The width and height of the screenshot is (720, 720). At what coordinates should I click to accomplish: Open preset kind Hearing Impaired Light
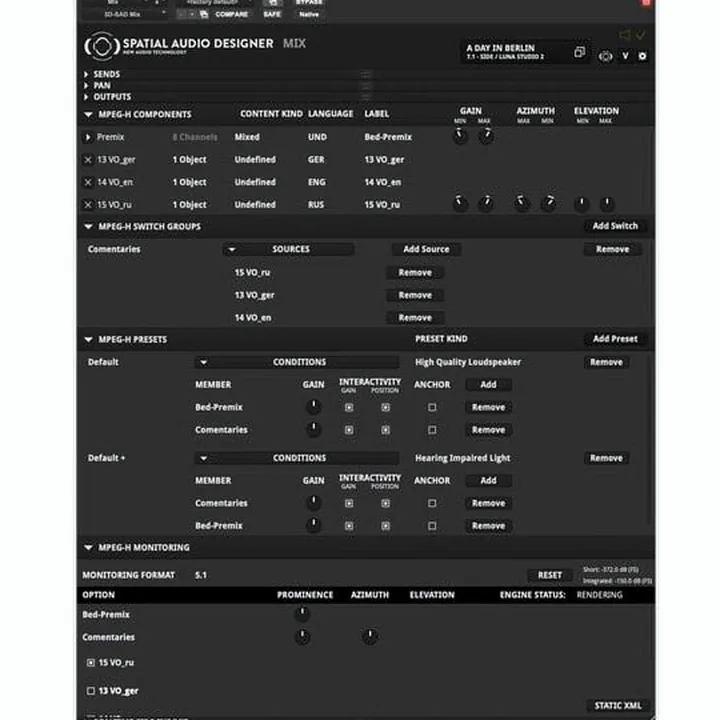(462, 458)
